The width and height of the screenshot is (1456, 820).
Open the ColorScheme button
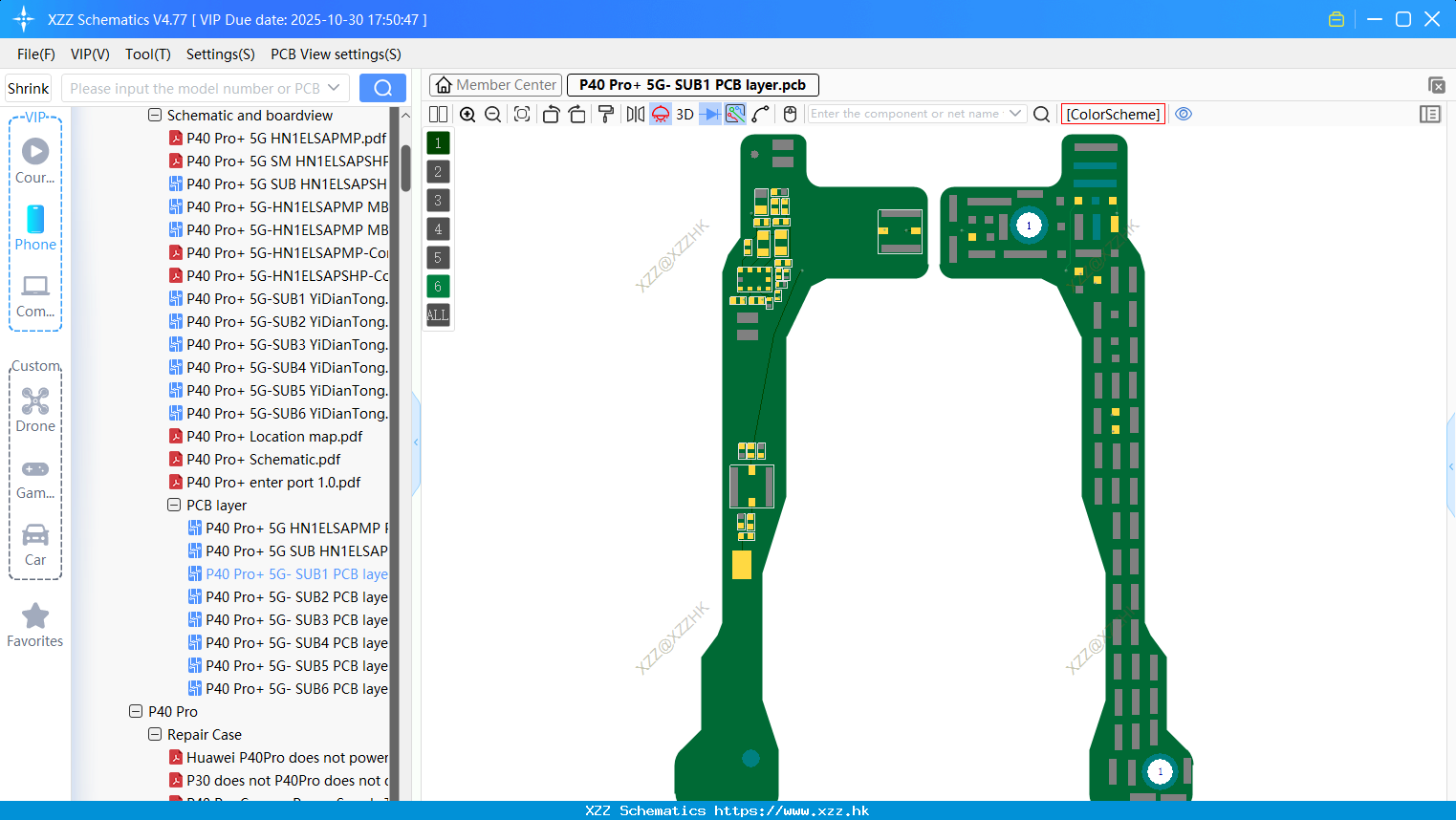1113,114
